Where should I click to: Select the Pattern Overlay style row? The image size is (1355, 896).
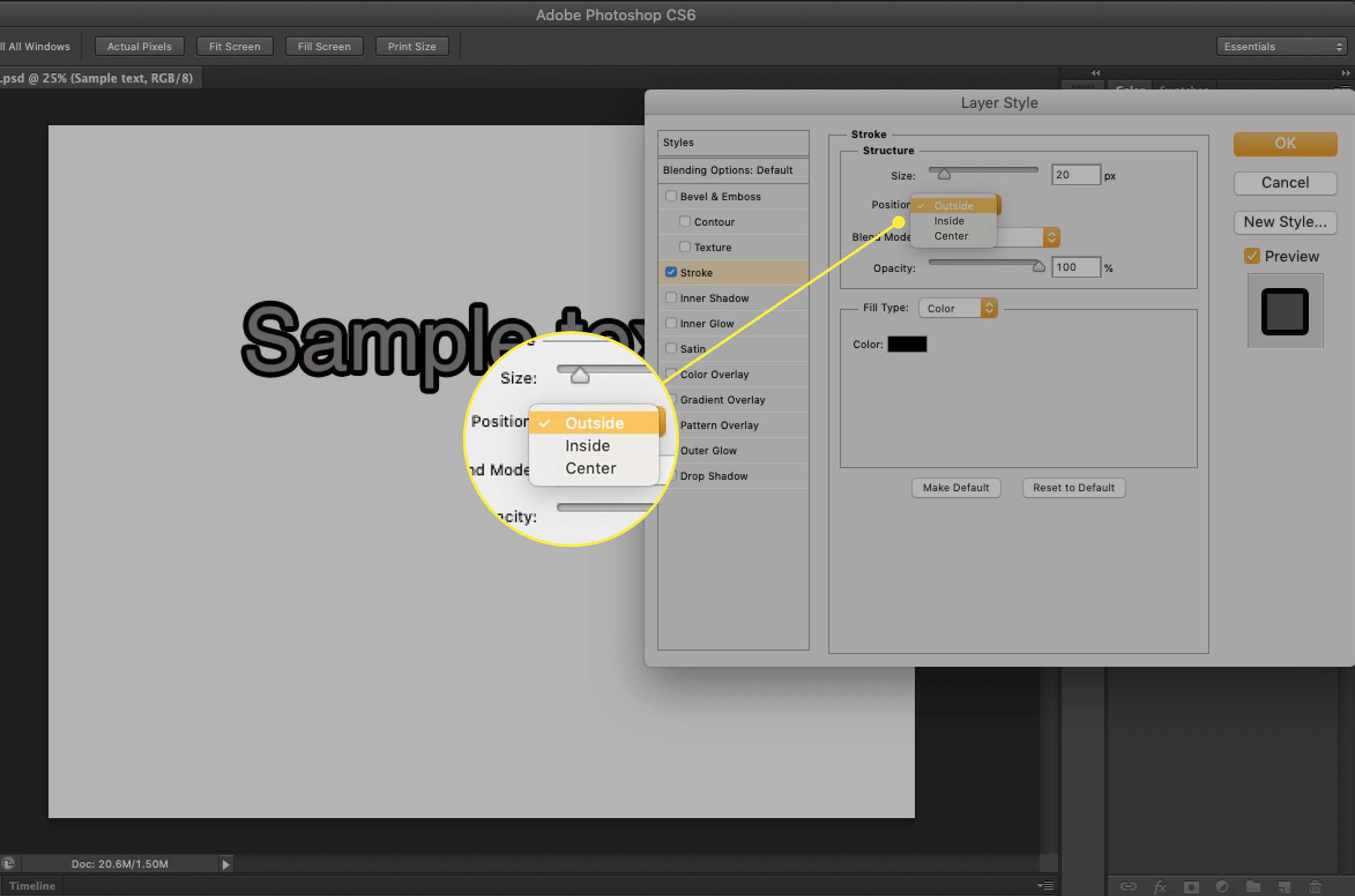[733, 425]
